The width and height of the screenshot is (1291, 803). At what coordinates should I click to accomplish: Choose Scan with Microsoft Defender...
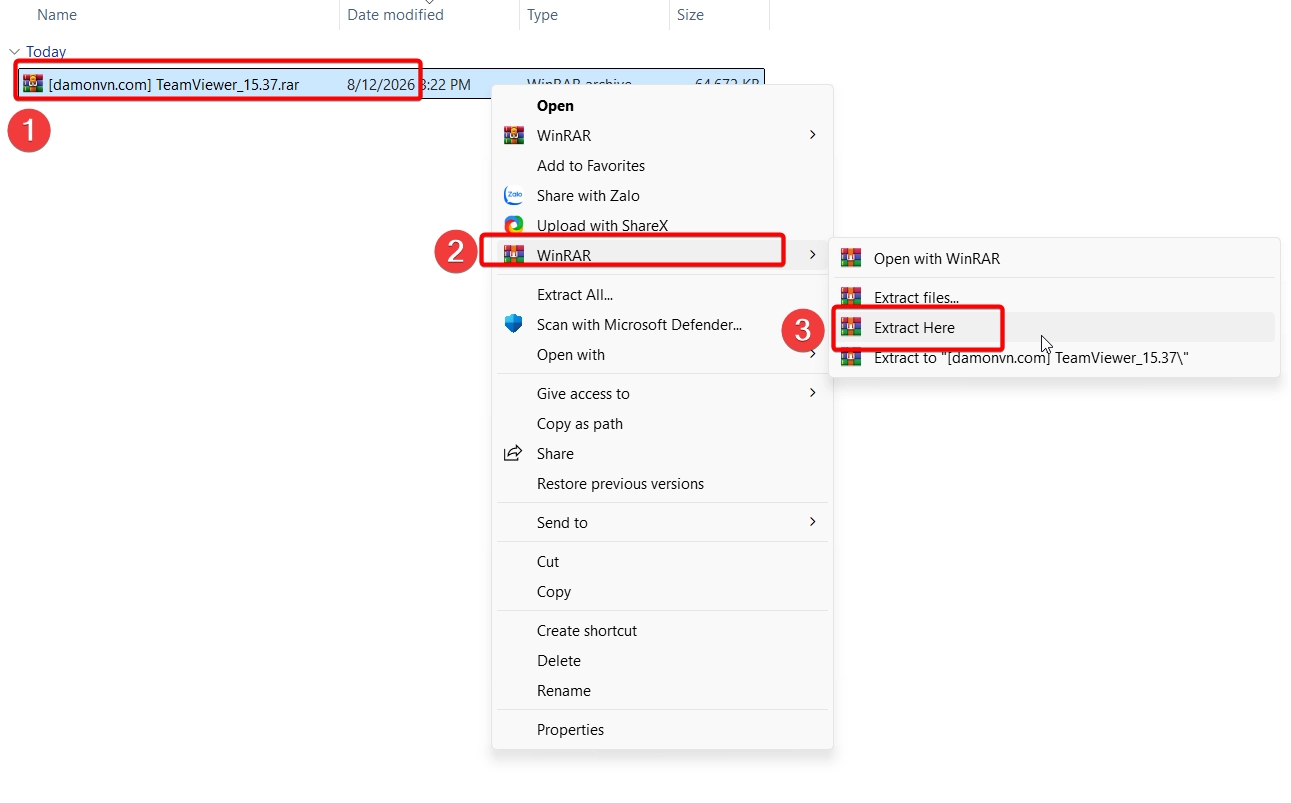point(639,325)
